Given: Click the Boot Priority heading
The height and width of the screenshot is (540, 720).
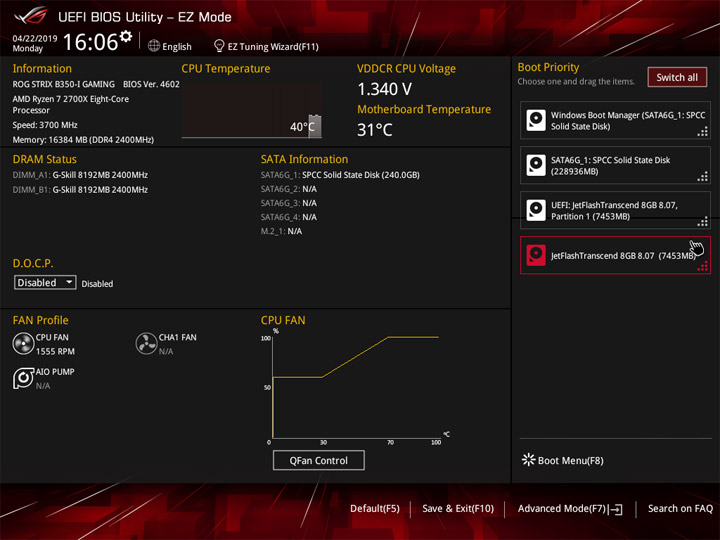Looking at the screenshot, I should [x=548, y=67].
